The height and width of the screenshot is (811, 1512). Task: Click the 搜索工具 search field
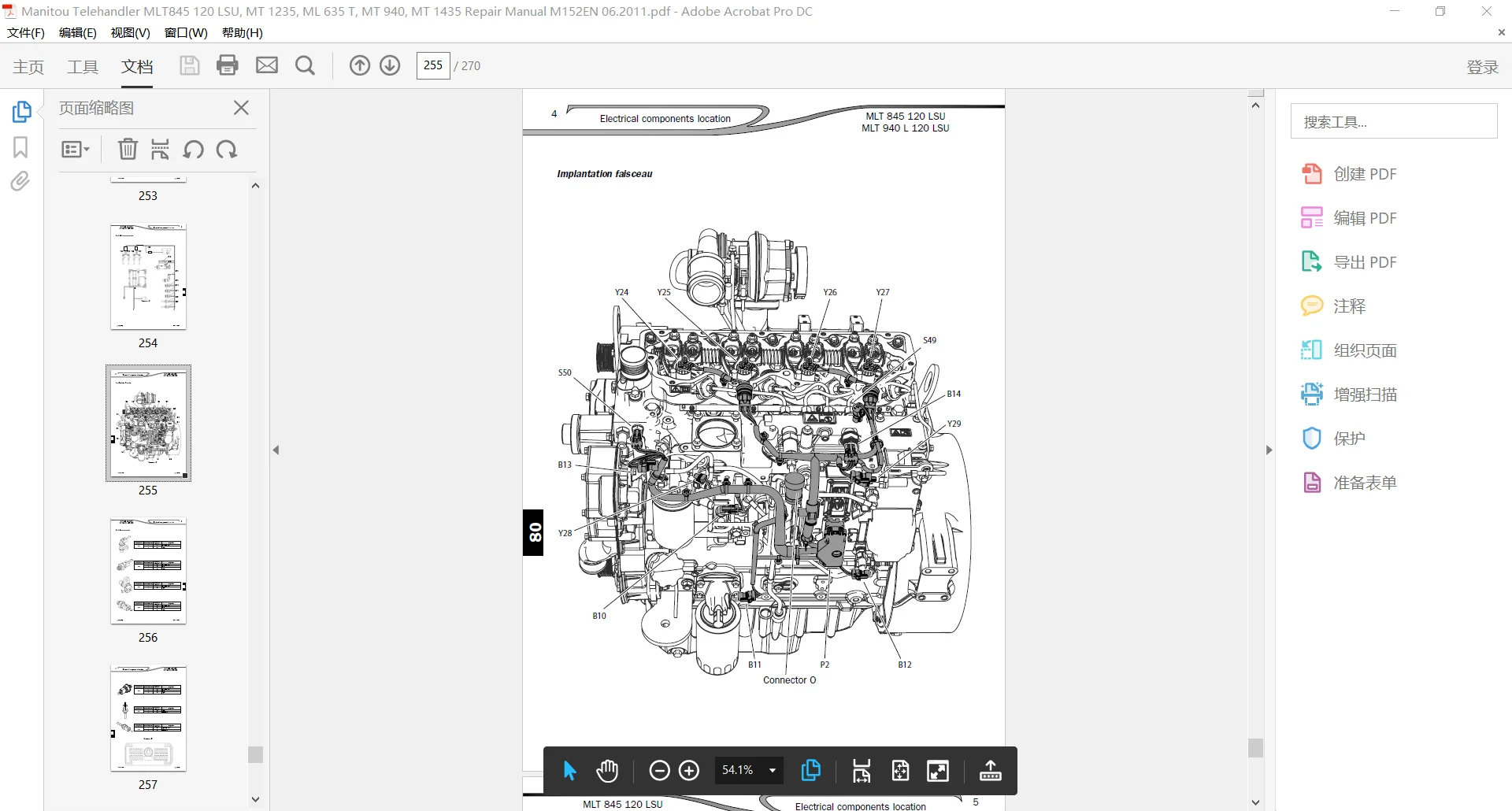(x=1394, y=121)
